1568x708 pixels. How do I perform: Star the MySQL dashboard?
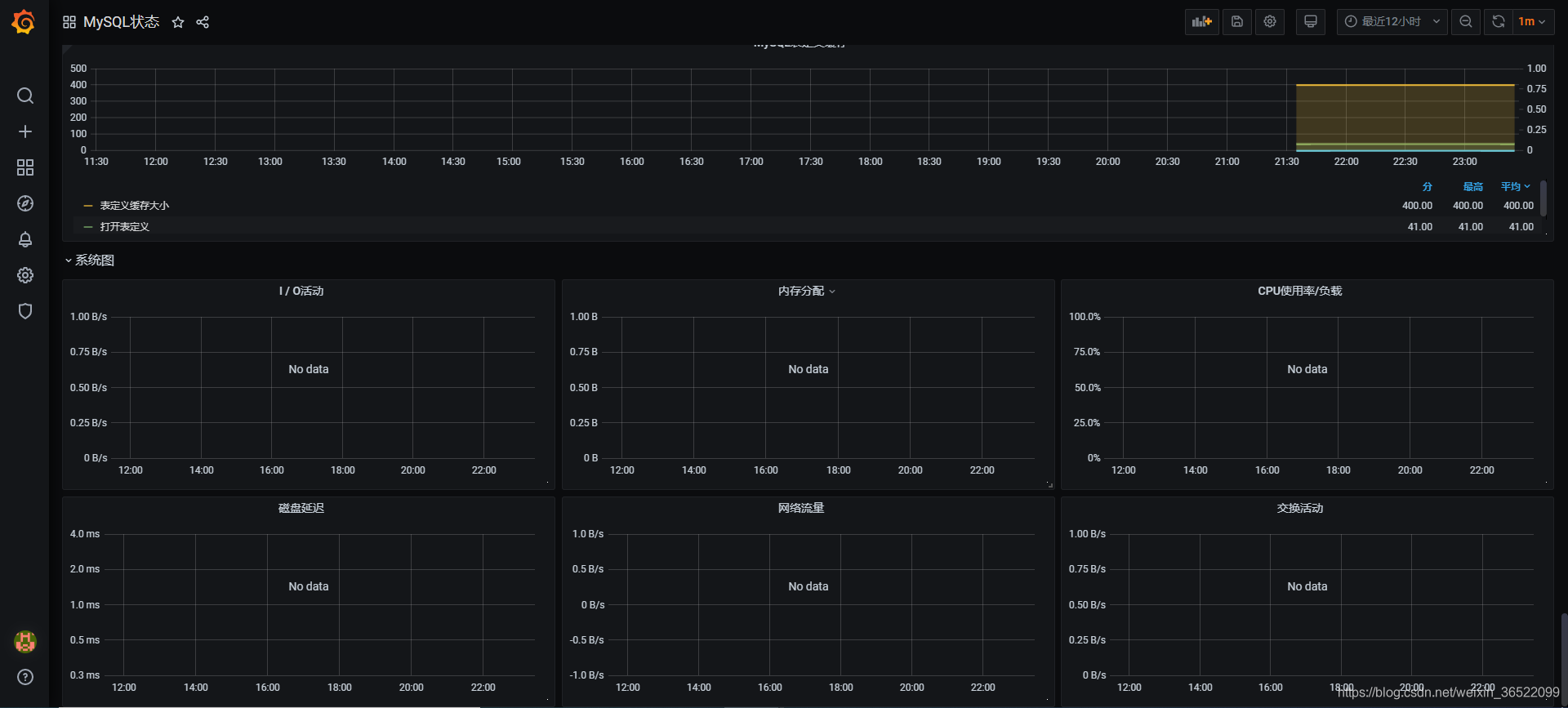coord(178,22)
